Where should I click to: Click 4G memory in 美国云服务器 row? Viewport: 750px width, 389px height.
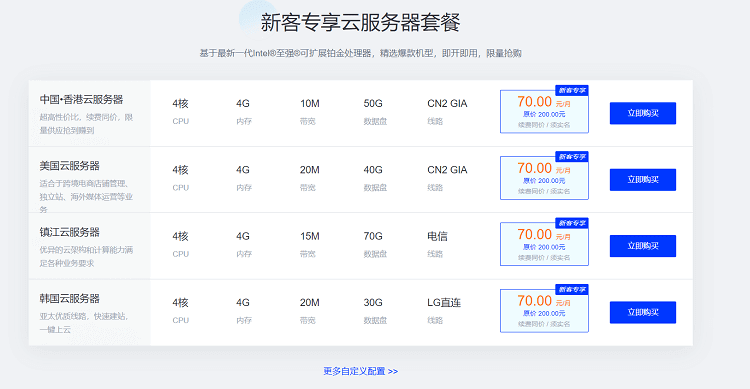pyautogui.click(x=243, y=170)
